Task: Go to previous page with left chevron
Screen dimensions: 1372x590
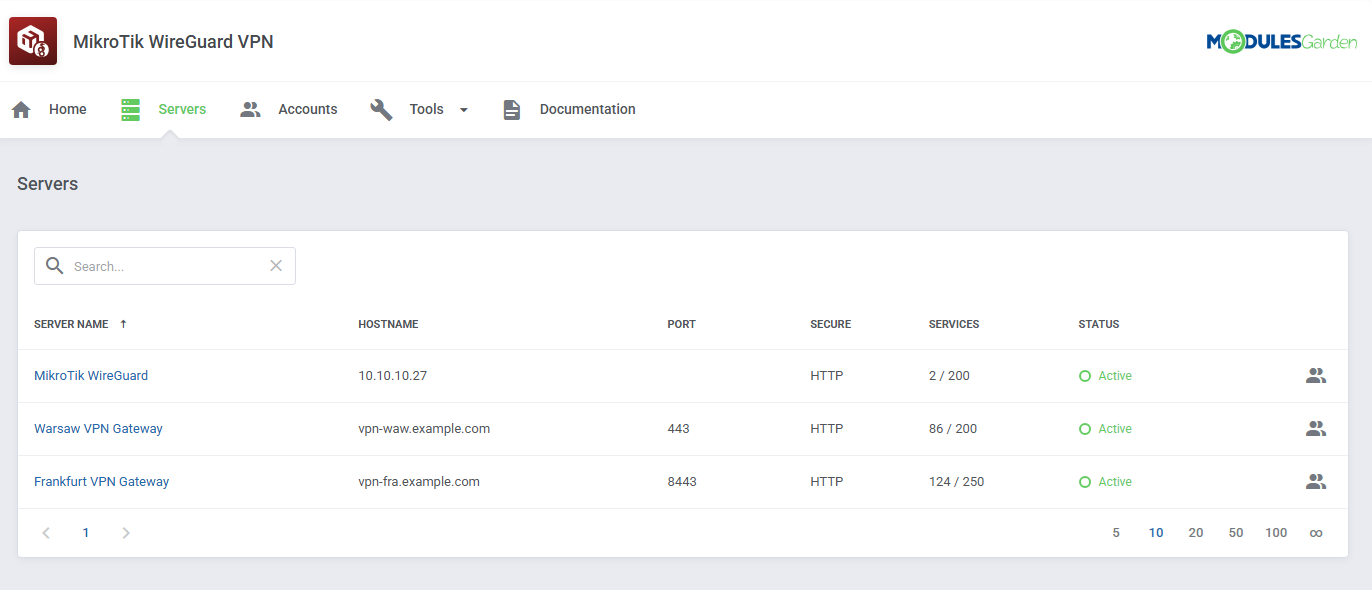Action: (x=46, y=533)
